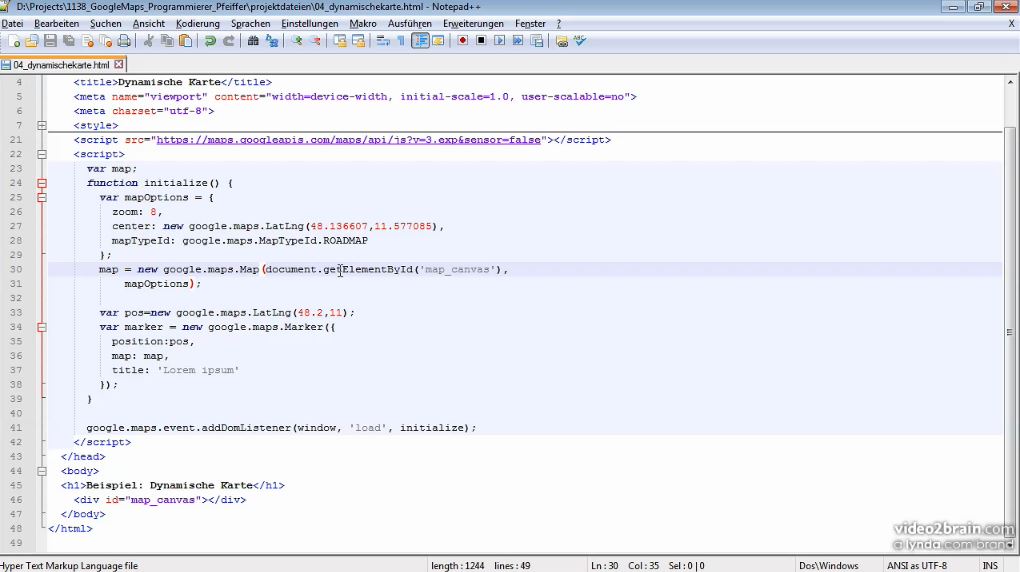
Task: Collapse function initialize at line 24
Action: pyautogui.click(x=42, y=183)
